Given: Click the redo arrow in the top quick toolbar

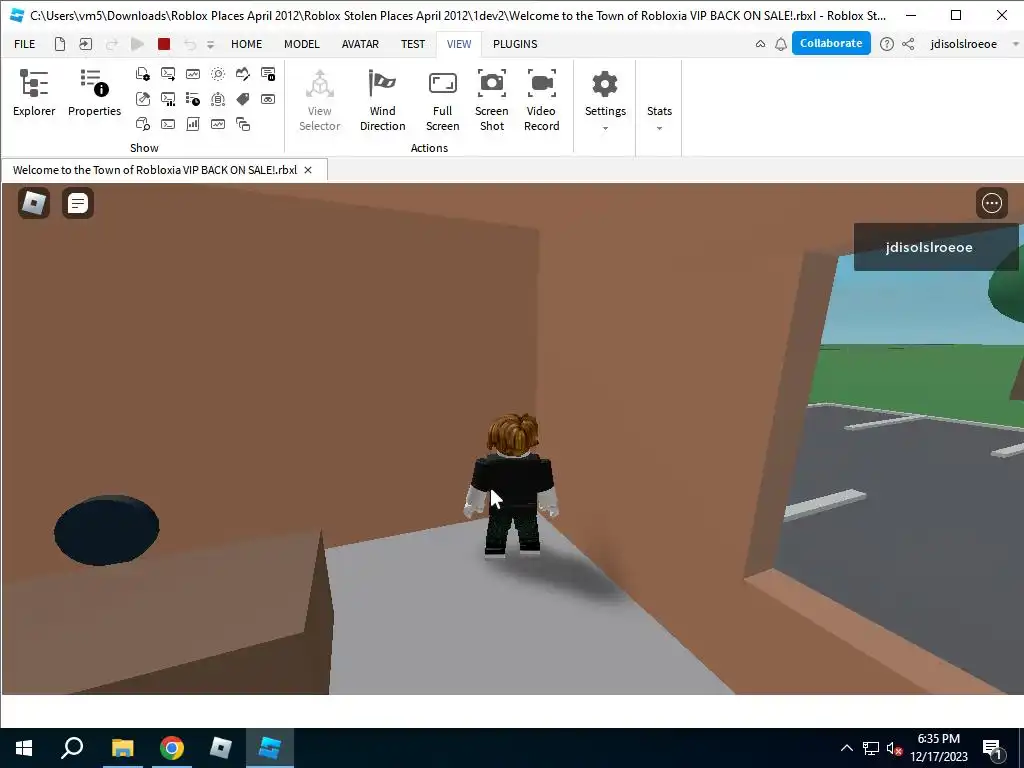Looking at the screenshot, I should [x=112, y=44].
